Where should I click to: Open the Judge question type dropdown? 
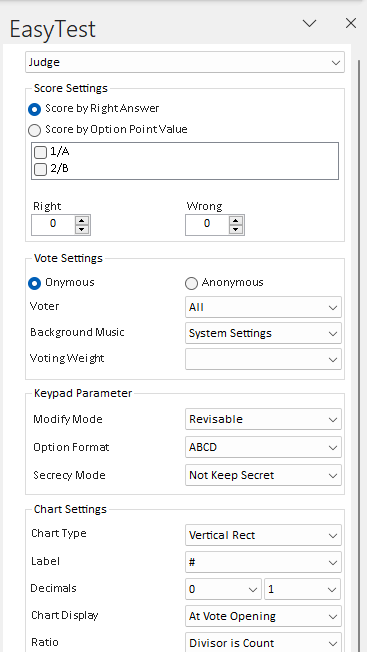185,62
